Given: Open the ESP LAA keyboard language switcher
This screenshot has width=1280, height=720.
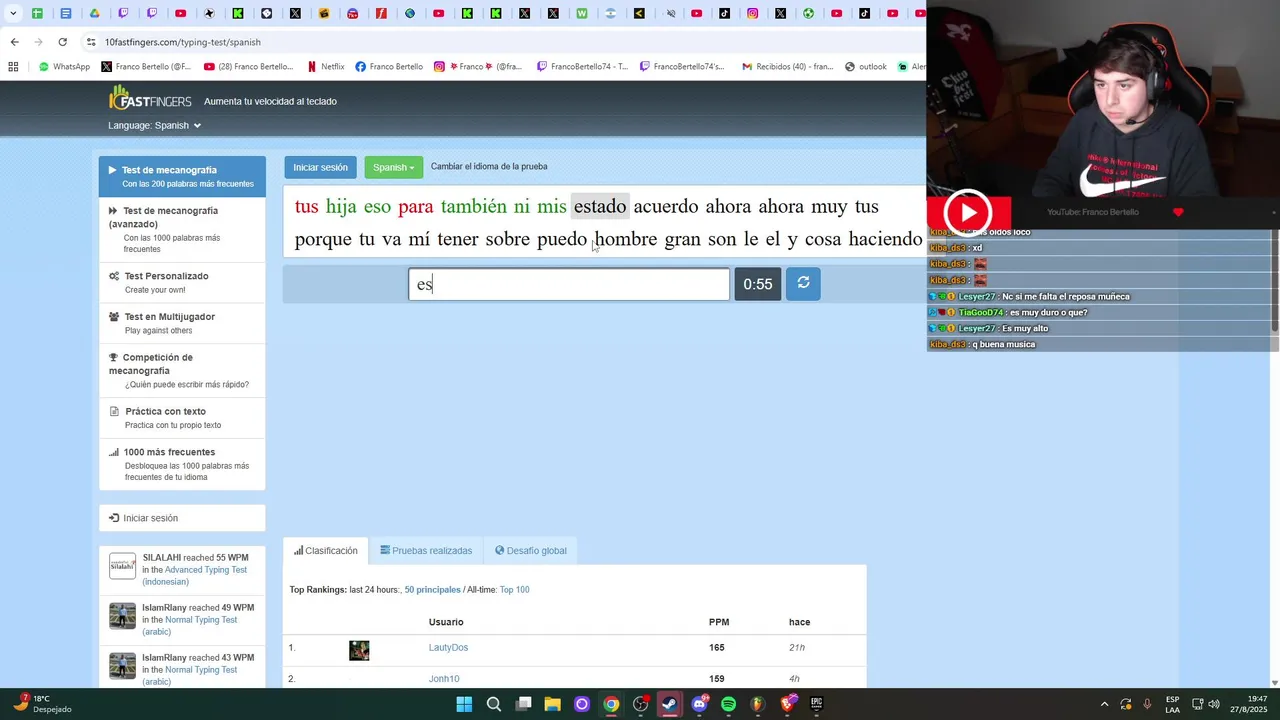Looking at the screenshot, I should (1172, 704).
